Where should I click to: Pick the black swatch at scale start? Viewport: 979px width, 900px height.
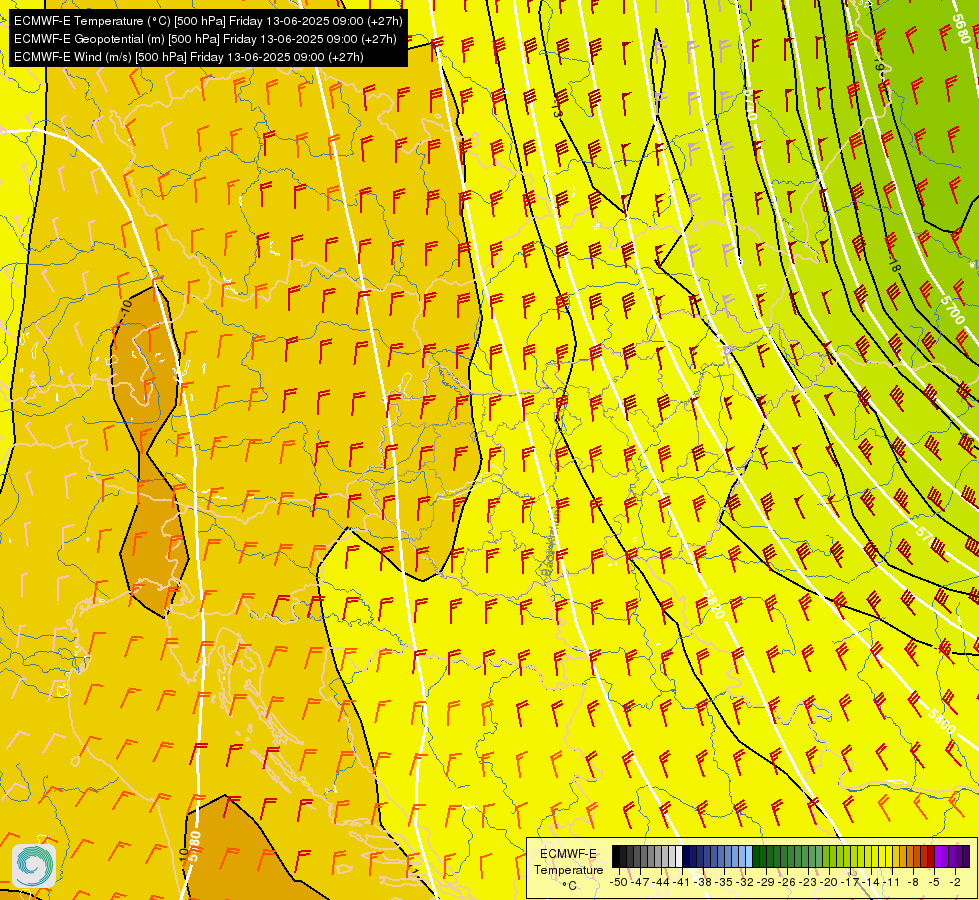(x=616, y=856)
